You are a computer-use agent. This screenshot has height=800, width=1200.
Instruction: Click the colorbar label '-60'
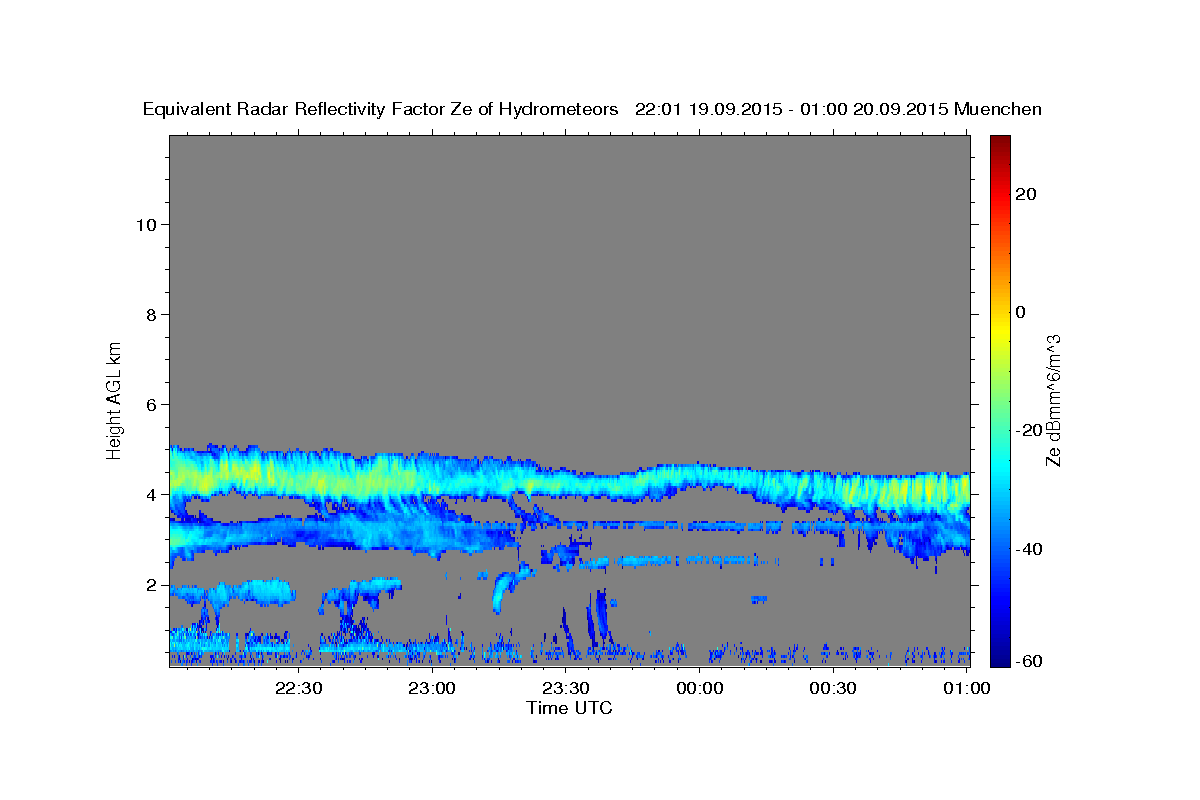[x=1030, y=660]
